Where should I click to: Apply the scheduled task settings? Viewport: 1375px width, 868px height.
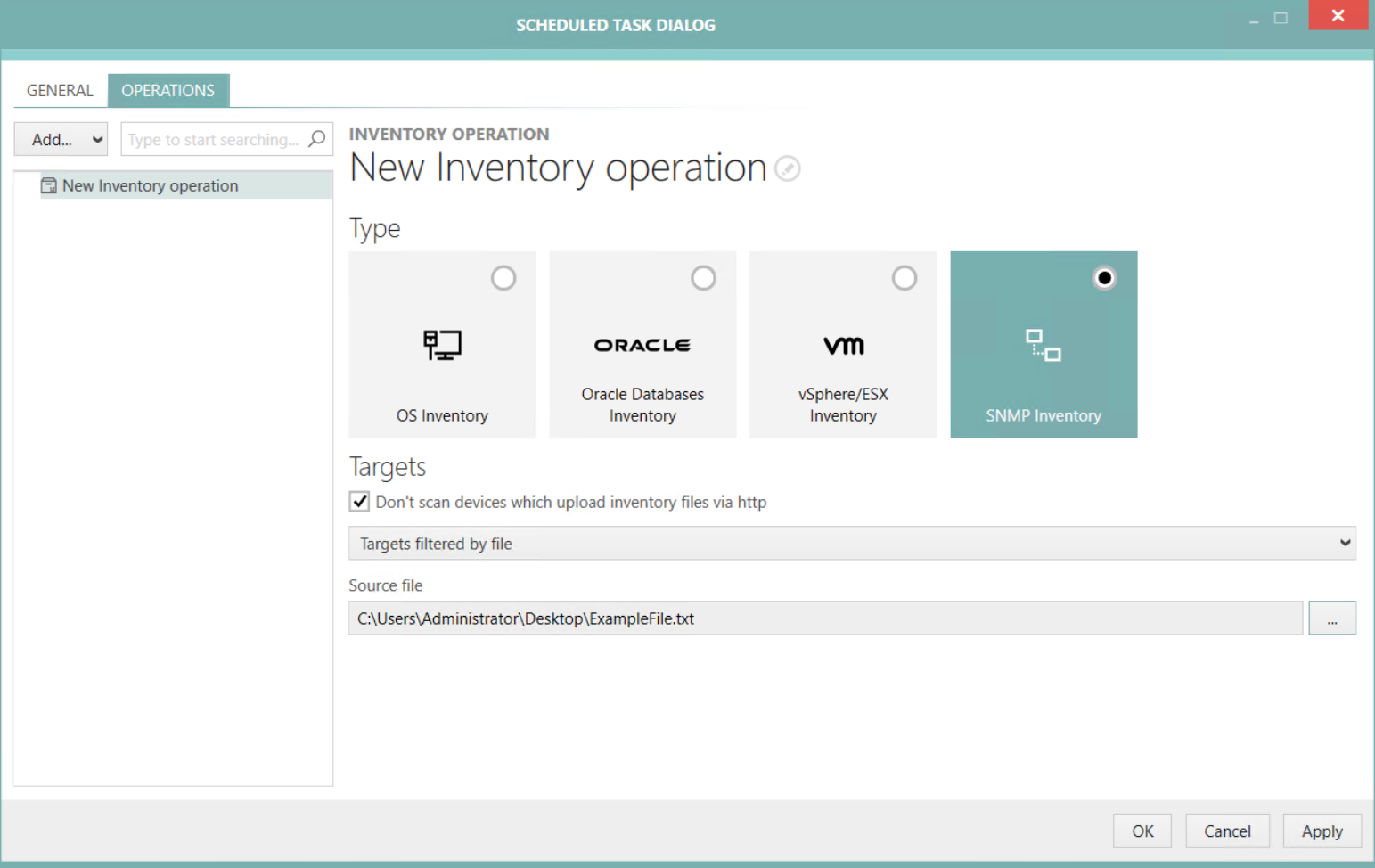[1322, 830]
